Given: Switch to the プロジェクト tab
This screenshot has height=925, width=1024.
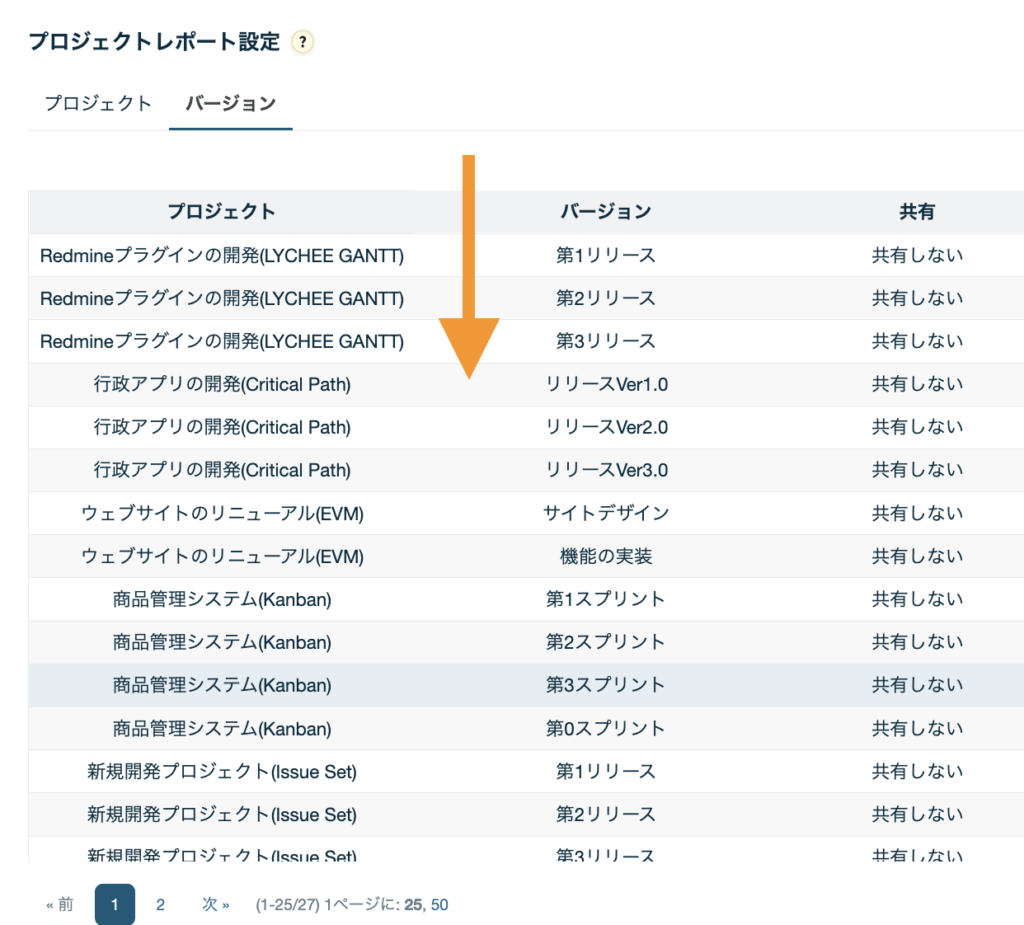Looking at the screenshot, I should 98,103.
